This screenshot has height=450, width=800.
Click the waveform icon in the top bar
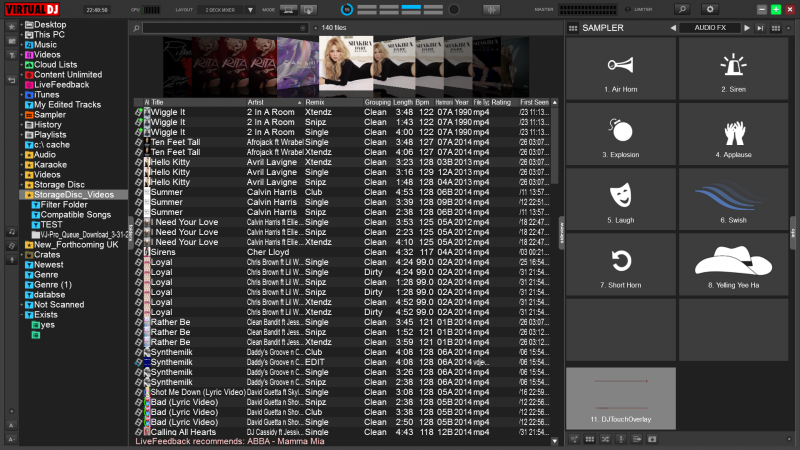(x=491, y=10)
